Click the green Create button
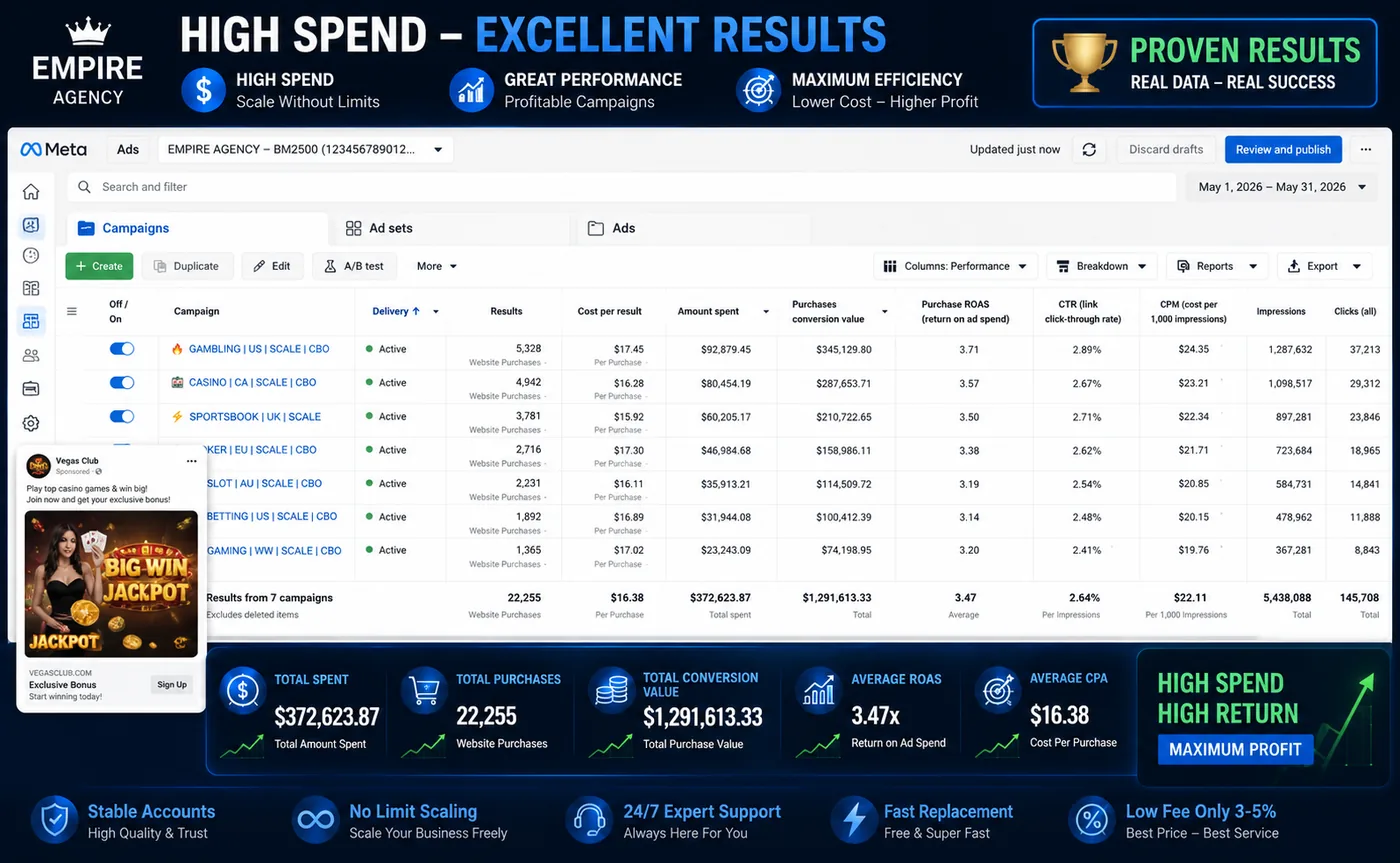This screenshot has width=1400, height=863. click(x=99, y=266)
